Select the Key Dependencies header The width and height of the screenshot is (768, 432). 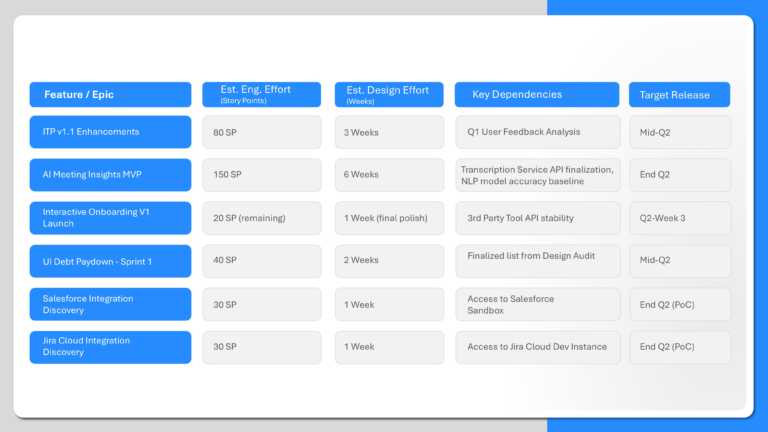pos(537,95)
